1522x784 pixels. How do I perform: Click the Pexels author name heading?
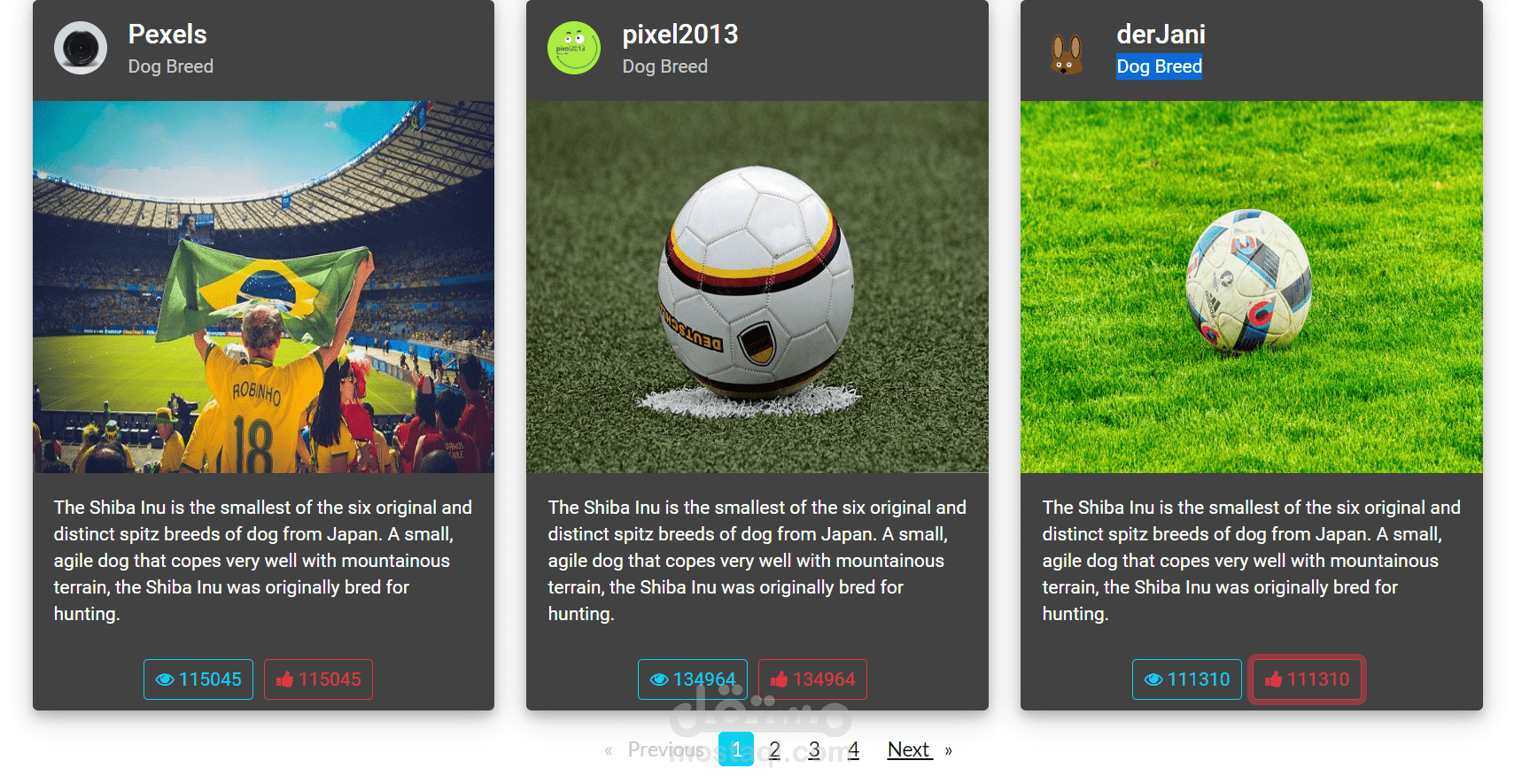point(167,35)
